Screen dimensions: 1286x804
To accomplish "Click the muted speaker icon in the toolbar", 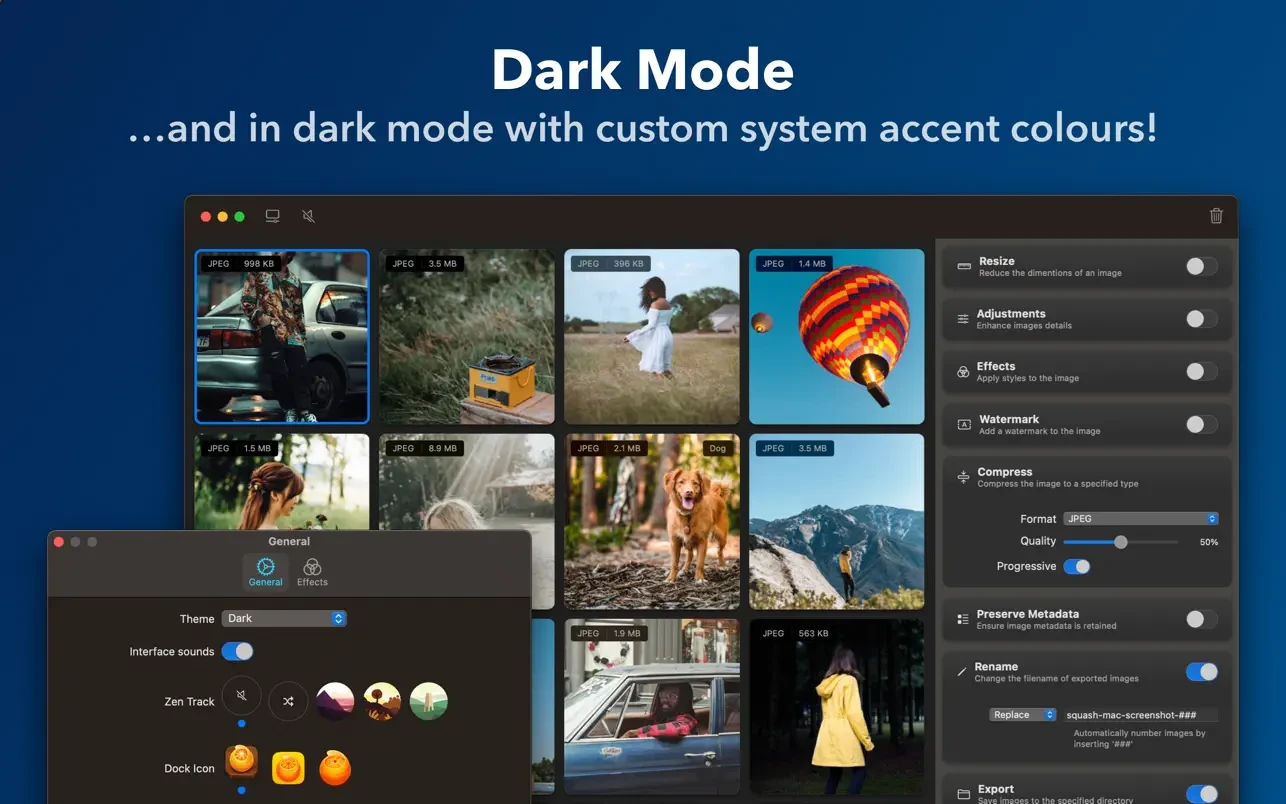I will click(x=308, y=216).
